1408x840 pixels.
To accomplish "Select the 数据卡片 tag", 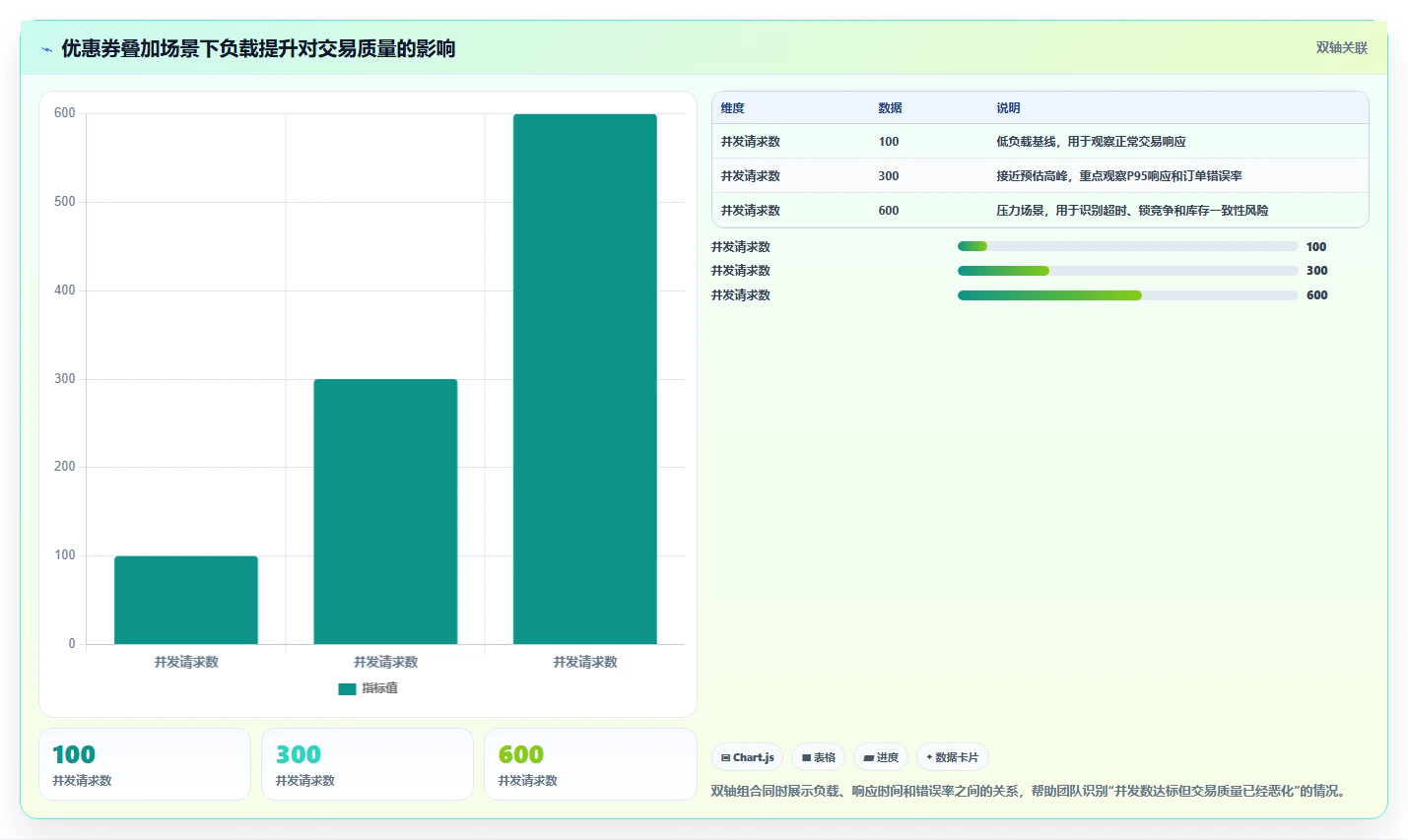I will (x=953, y=757).
